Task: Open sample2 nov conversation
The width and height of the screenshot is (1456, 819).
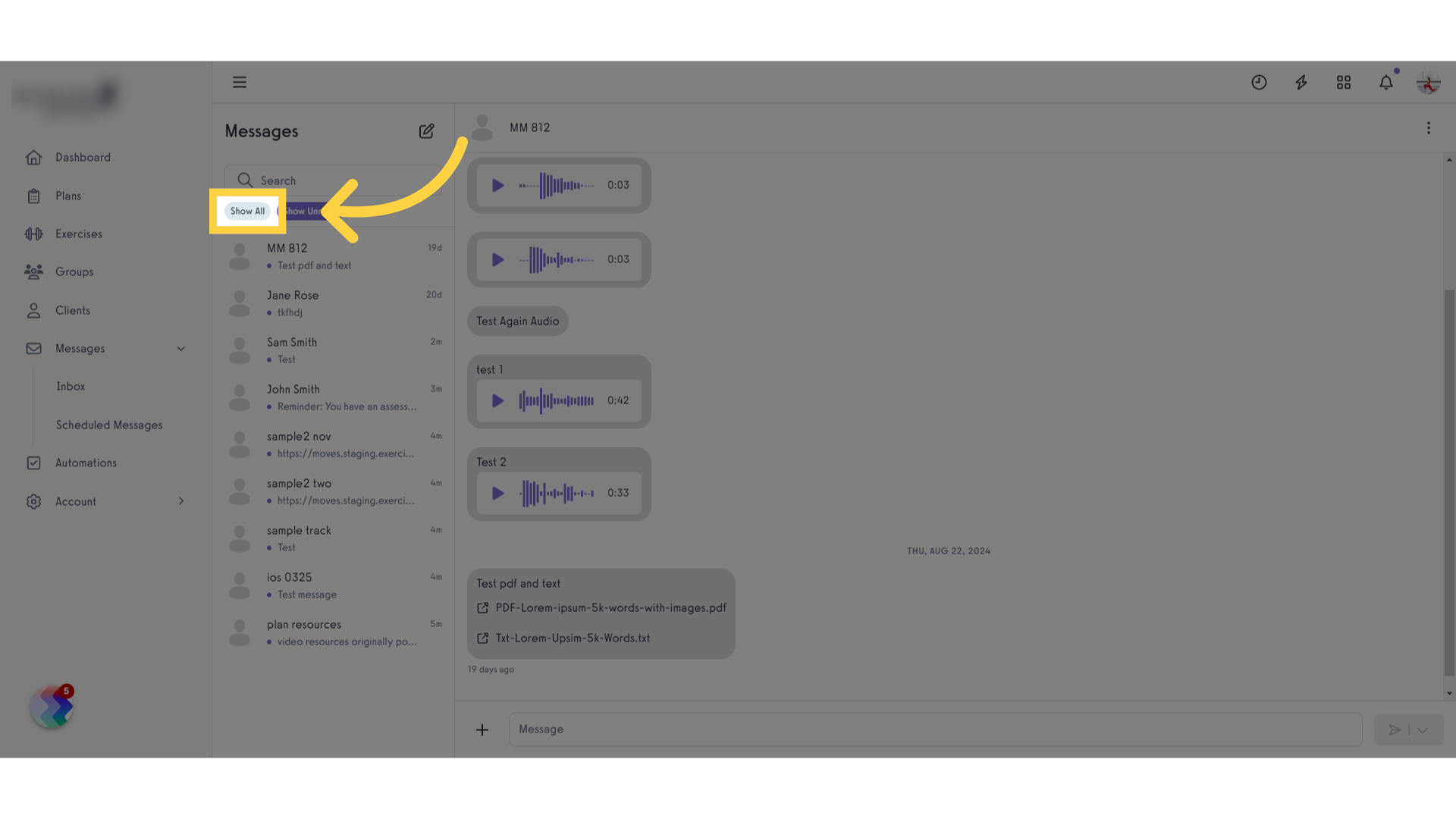Action: tap(334, 444)
